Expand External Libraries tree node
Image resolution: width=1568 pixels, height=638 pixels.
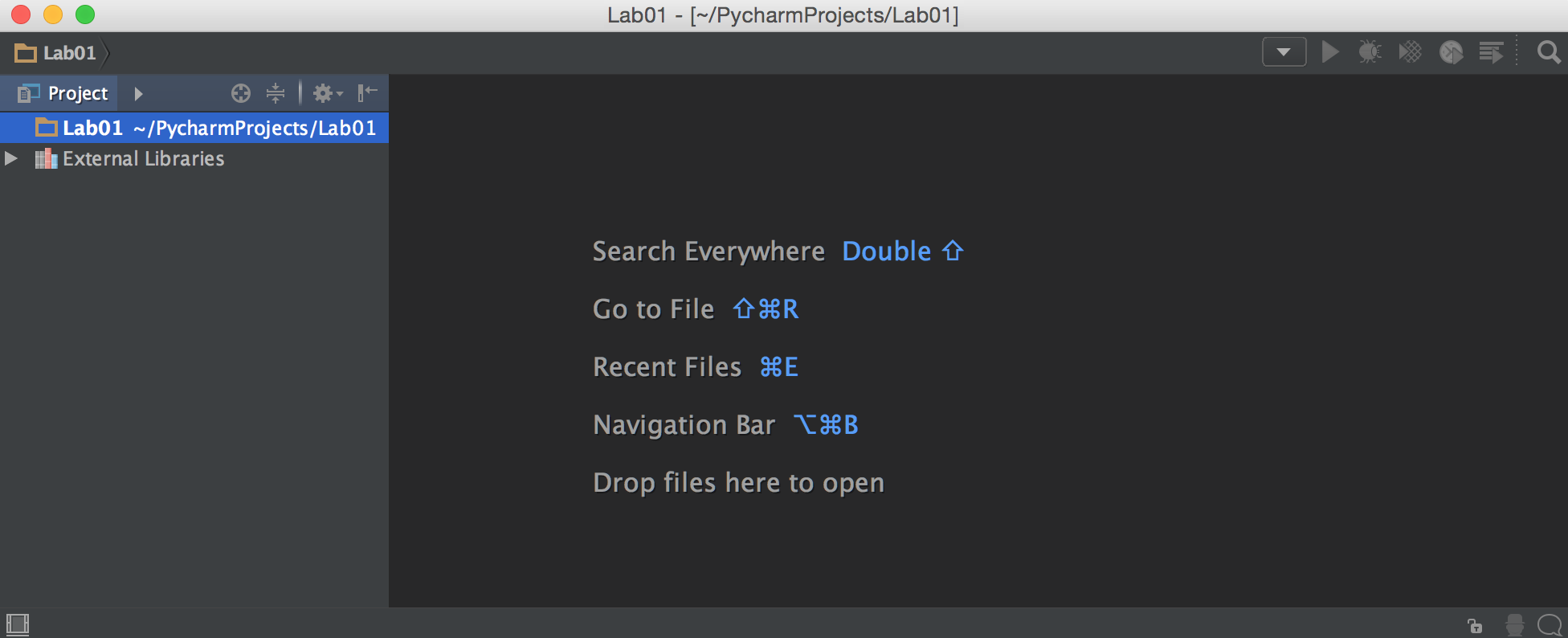pos(11,158)
